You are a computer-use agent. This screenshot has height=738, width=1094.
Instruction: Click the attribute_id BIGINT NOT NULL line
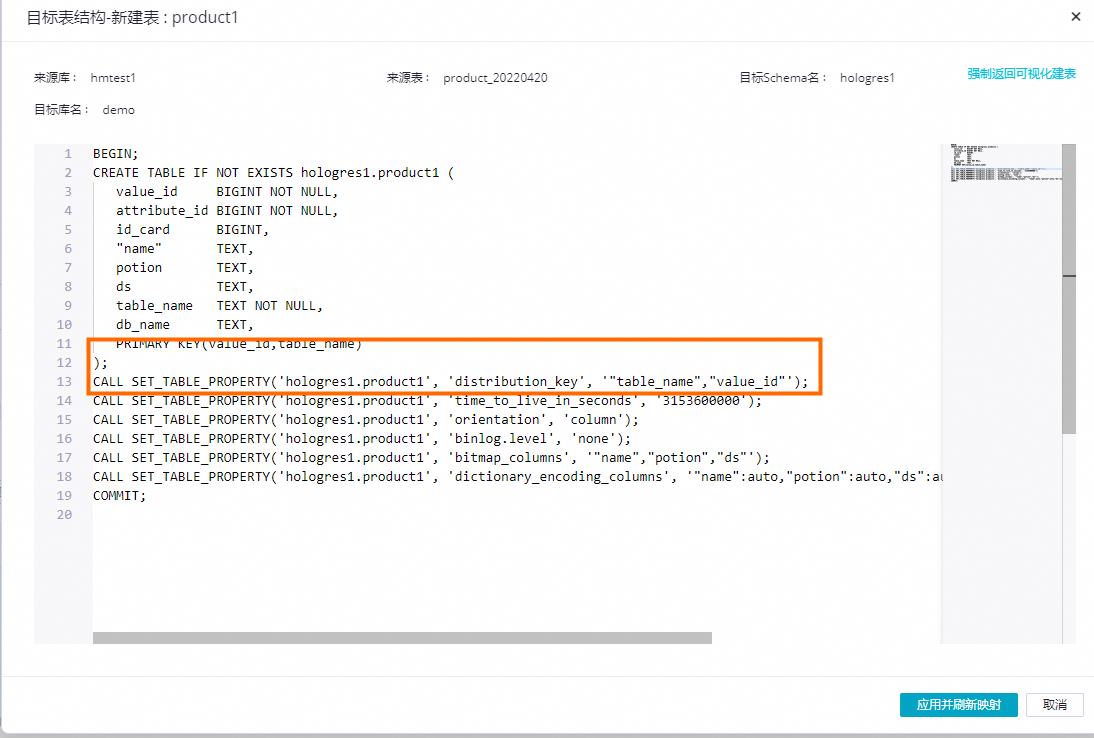(227, 211)
